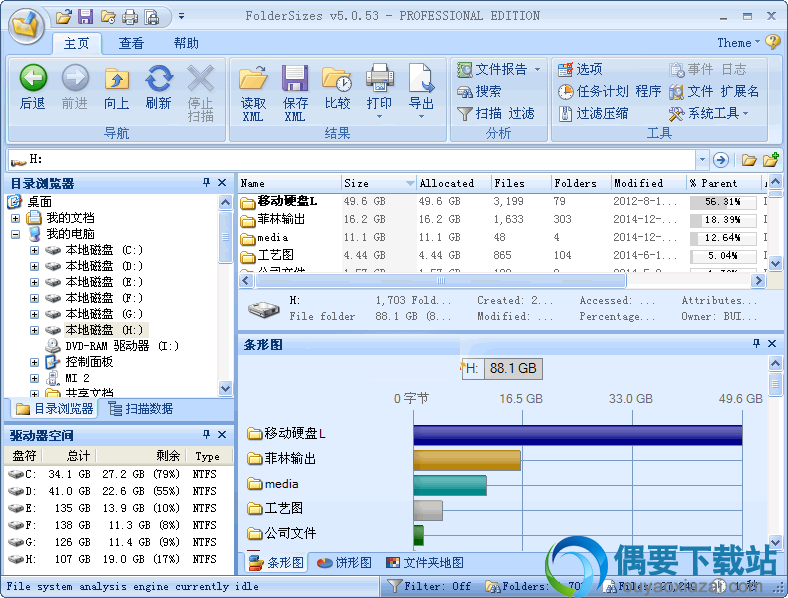Refresh the scan with 刷新
Viewport: 788px width, 598px height.
(159, 87)
